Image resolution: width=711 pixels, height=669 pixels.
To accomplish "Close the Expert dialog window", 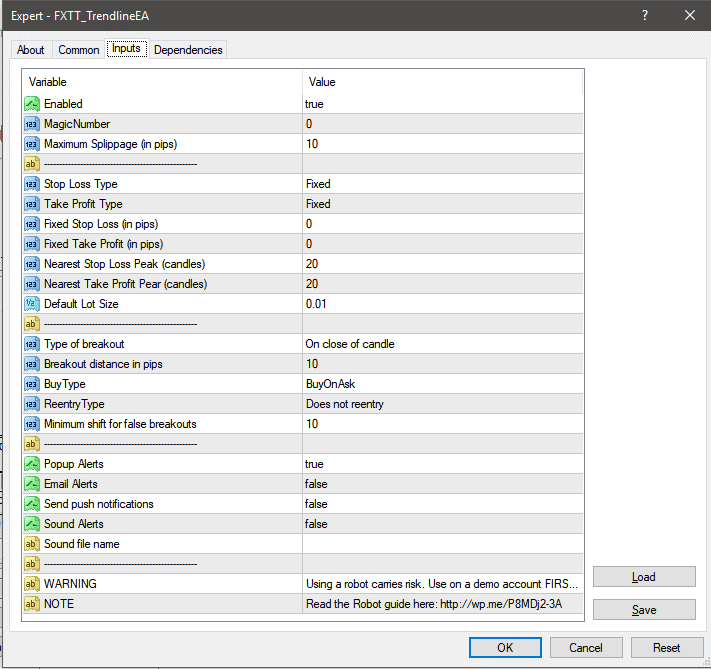I will [690, 15].
